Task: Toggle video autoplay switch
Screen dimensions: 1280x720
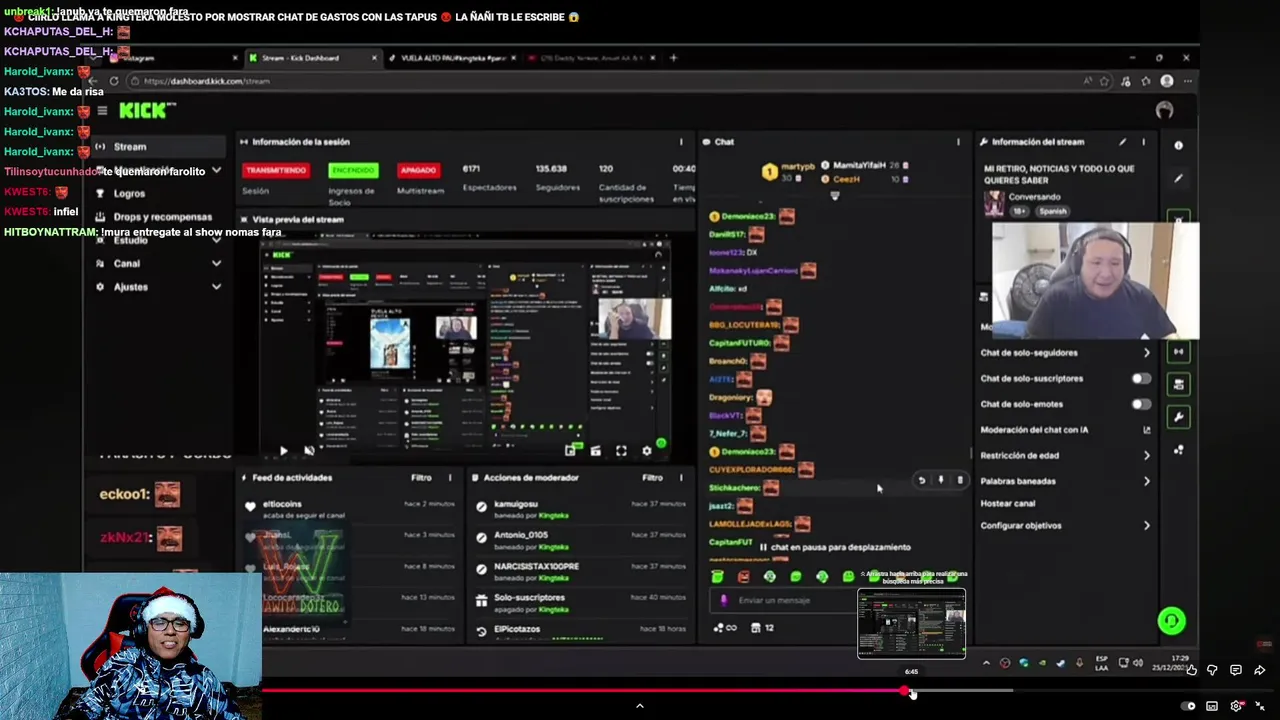Action: pos(1187,706)
